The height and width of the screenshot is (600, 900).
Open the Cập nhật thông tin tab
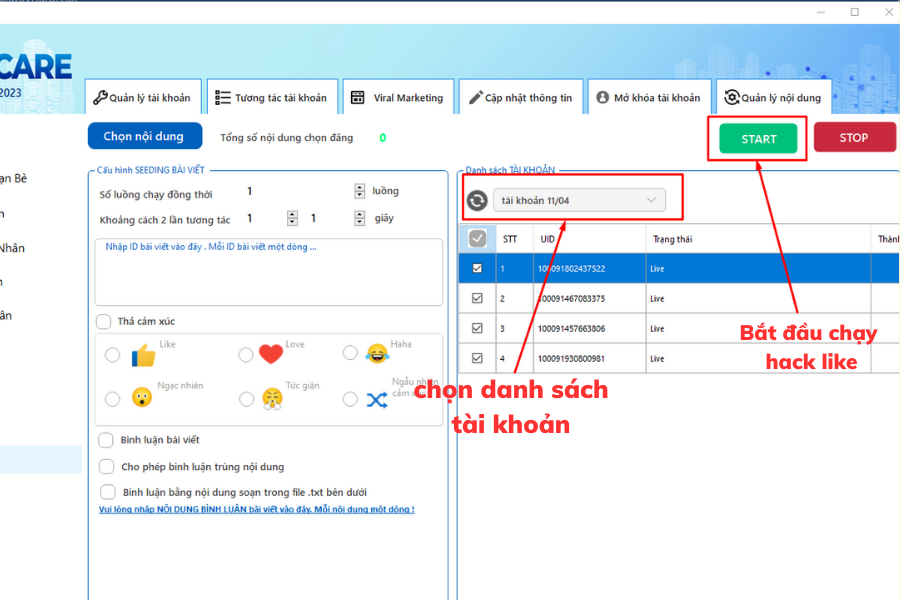coord(521,96)
